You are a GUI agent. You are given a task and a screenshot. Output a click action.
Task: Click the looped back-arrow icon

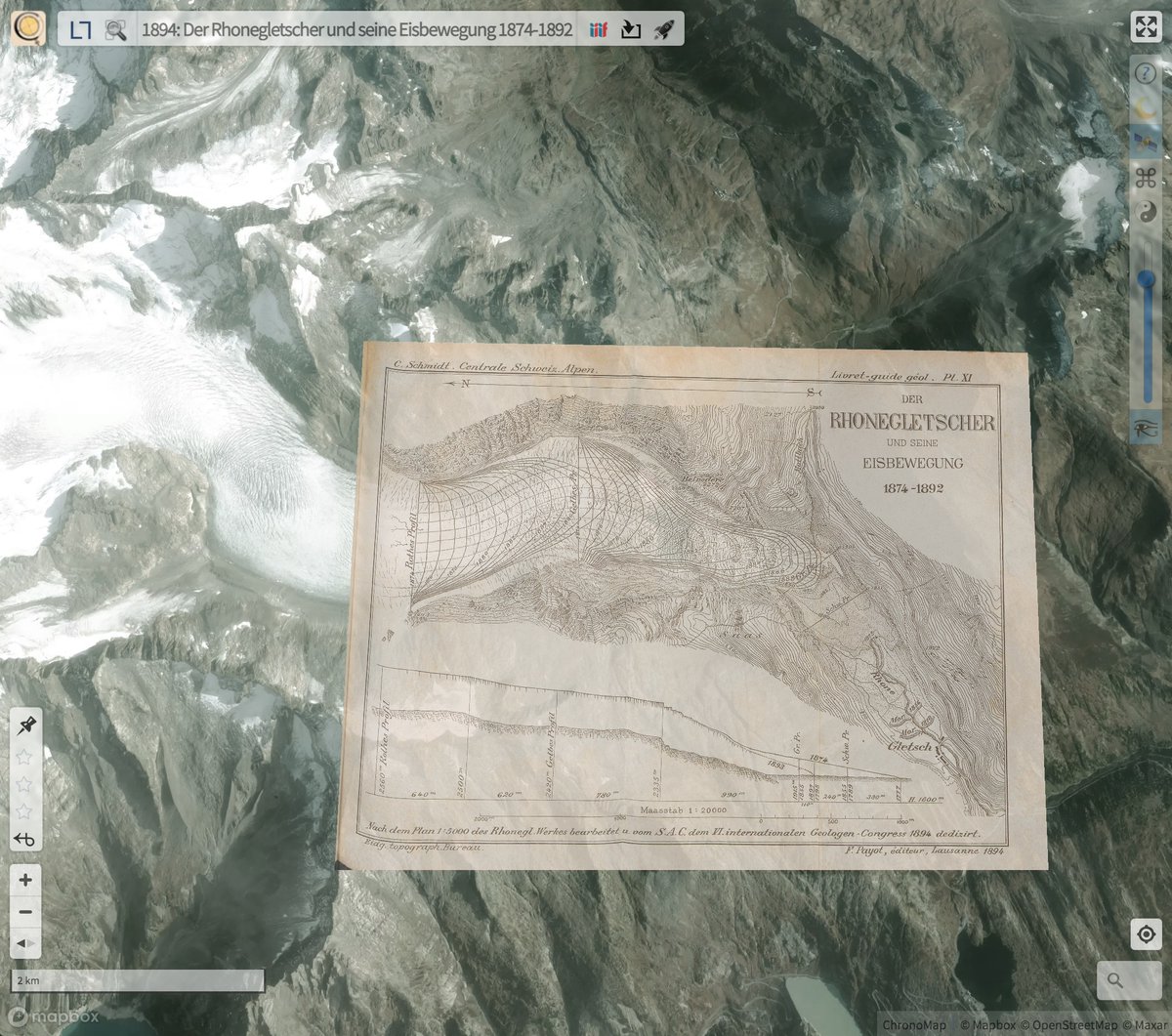point(25,839)
